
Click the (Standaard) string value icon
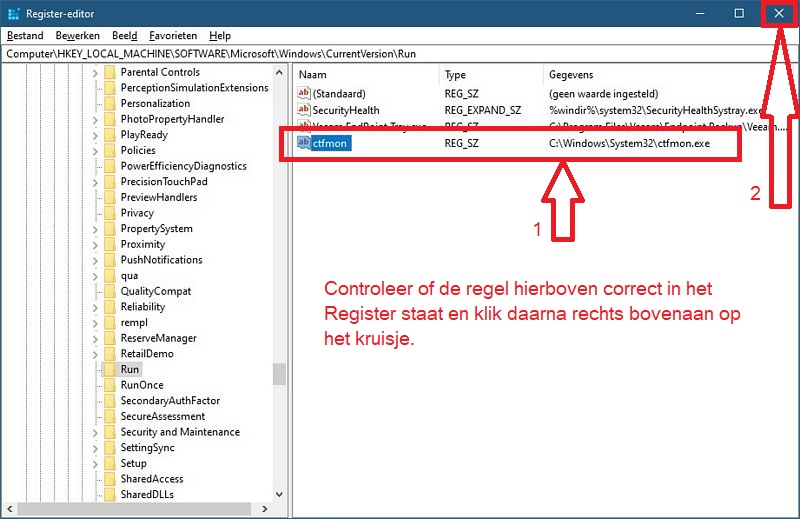point(304,93)
